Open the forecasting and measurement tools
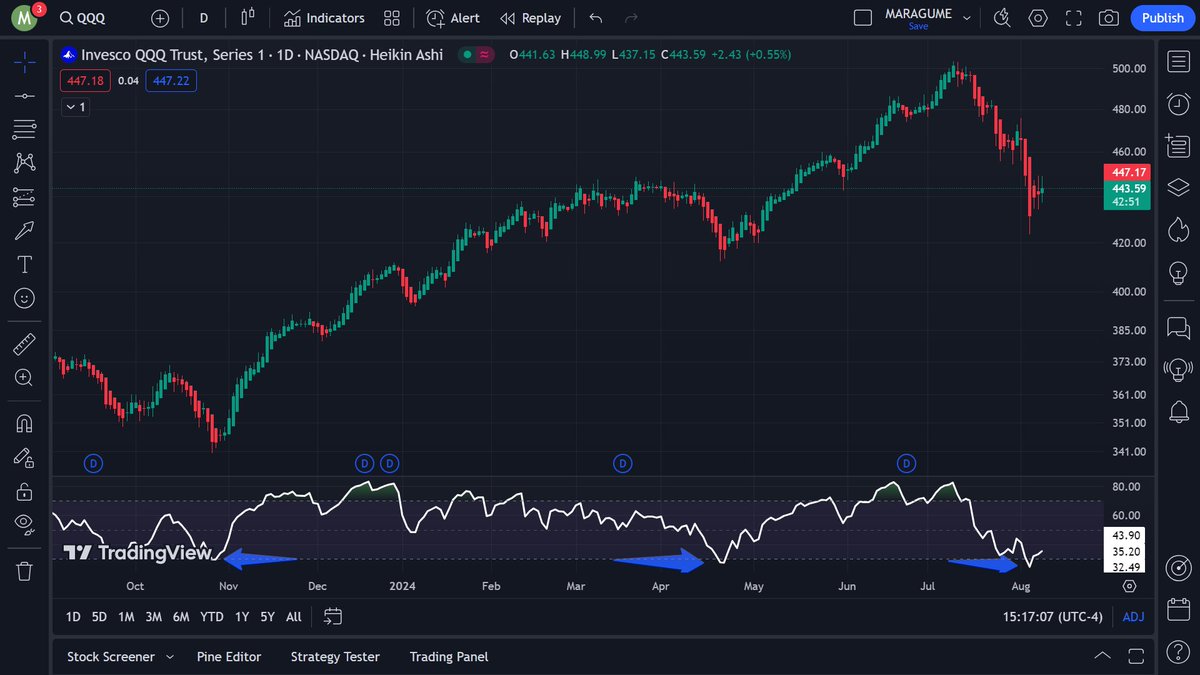The image size is (1200, 675). (x=25, y=197)
